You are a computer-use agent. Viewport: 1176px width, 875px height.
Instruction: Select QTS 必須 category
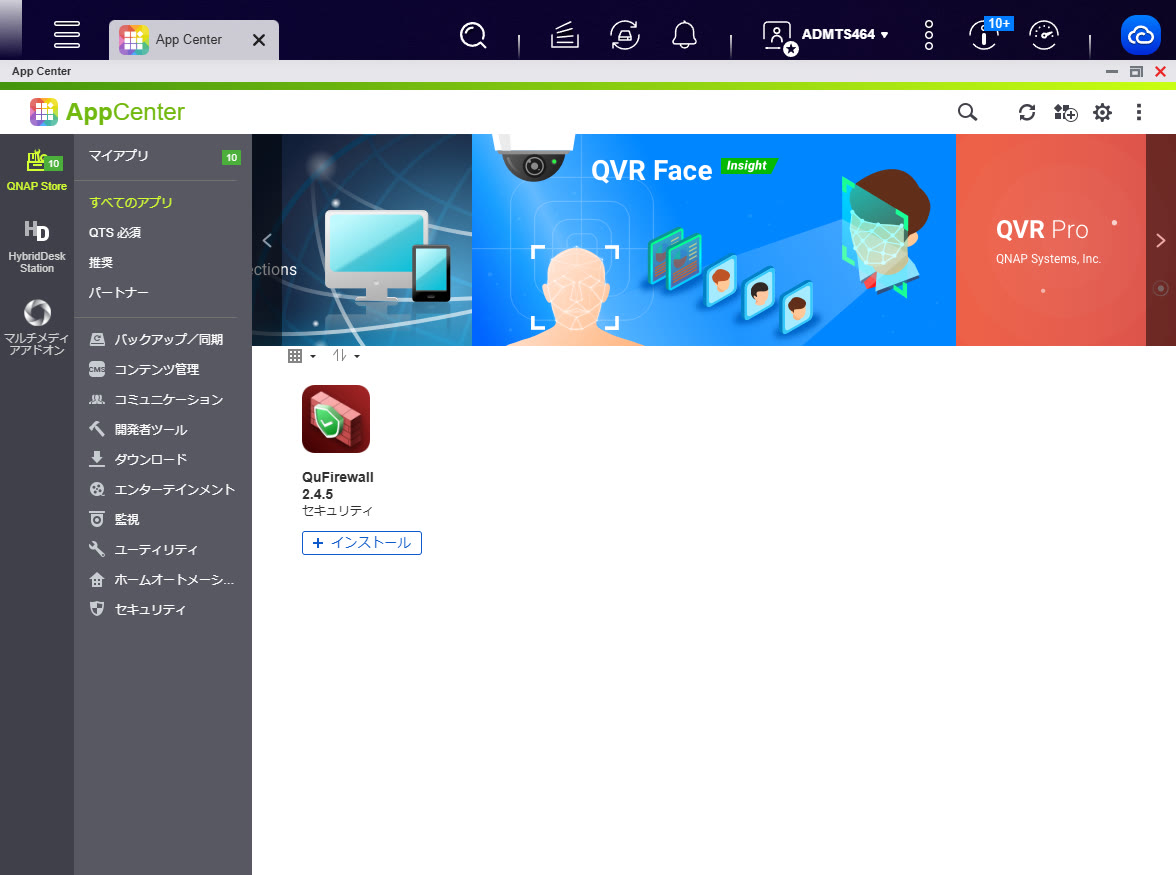tap(115, 232)
